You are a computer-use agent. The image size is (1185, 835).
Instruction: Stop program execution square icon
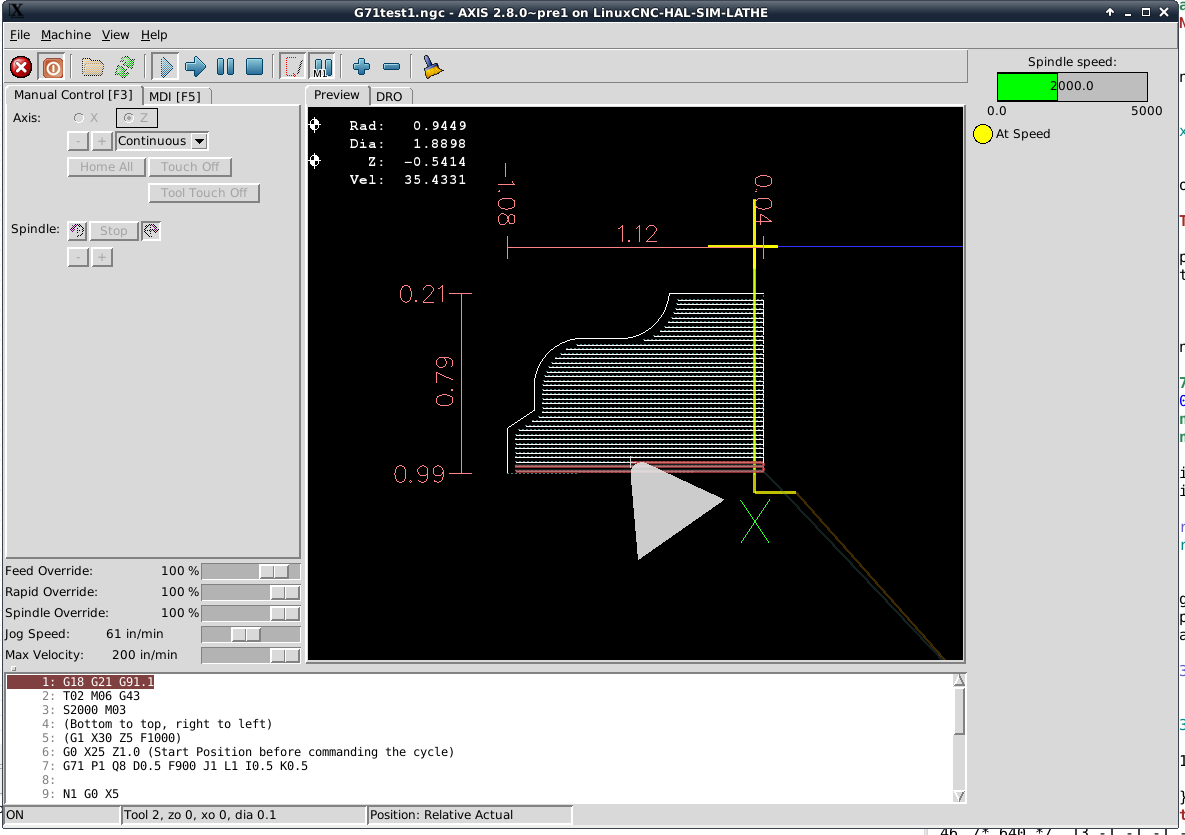255,67
